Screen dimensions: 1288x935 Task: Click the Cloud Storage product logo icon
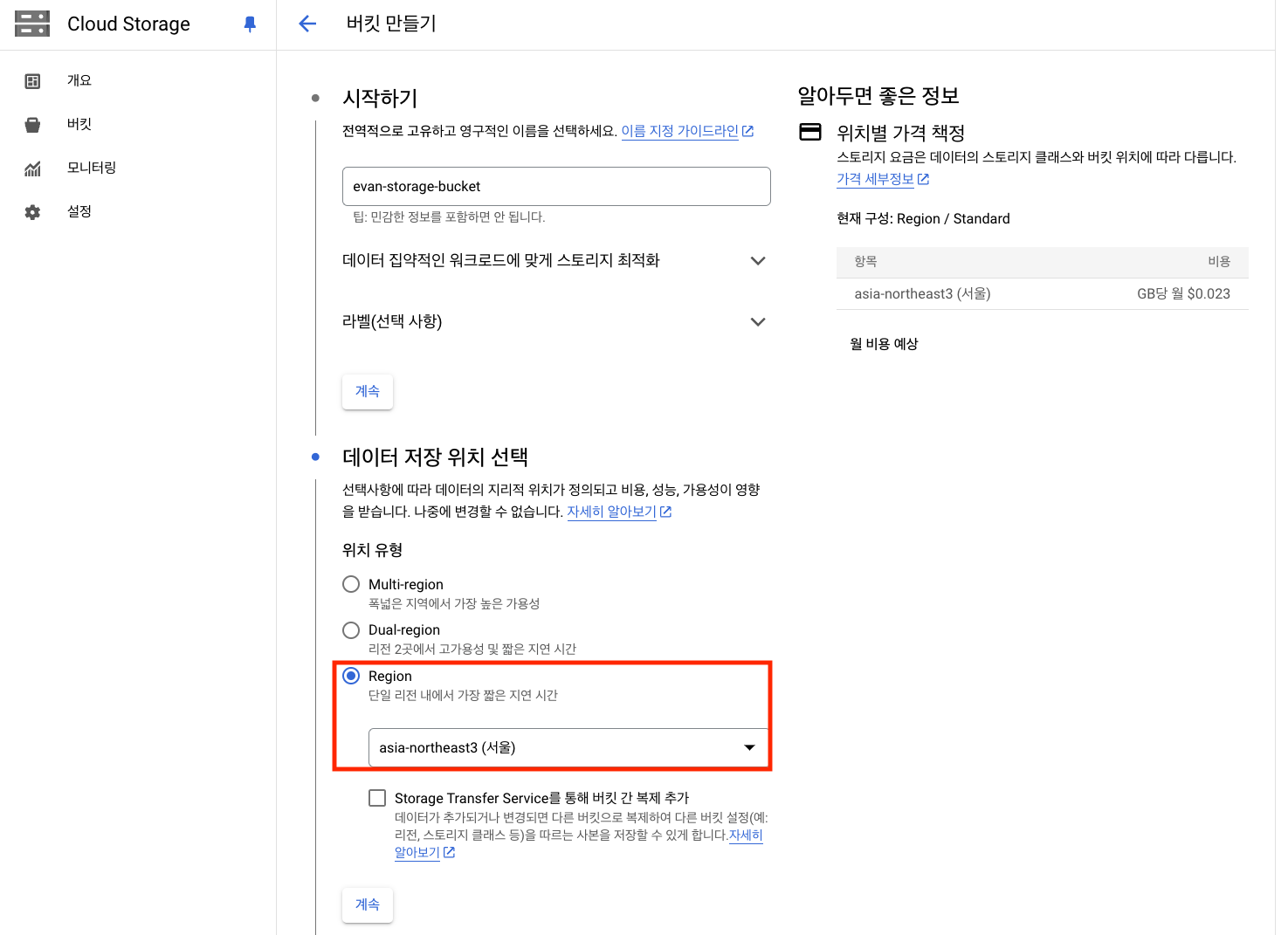pos(32,24)
